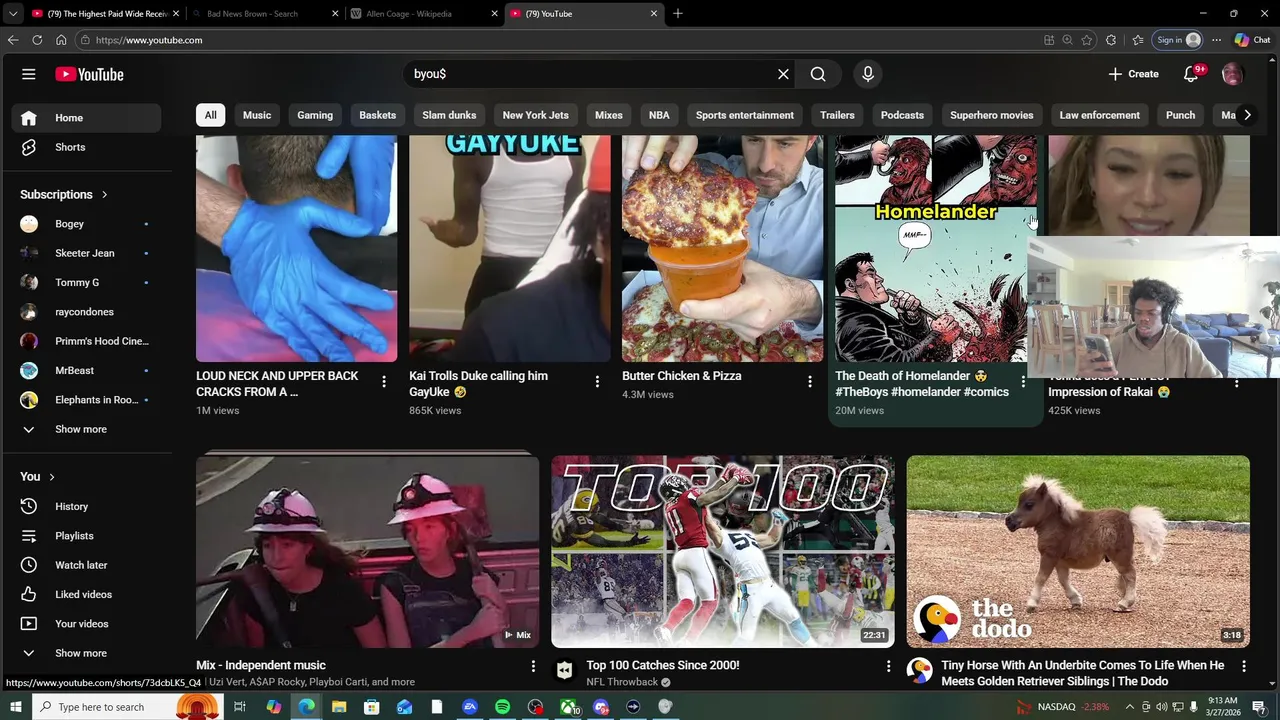Screen dimensions: 1280x720
Task: Click the YouTube search input field
Action: [590, 74]
